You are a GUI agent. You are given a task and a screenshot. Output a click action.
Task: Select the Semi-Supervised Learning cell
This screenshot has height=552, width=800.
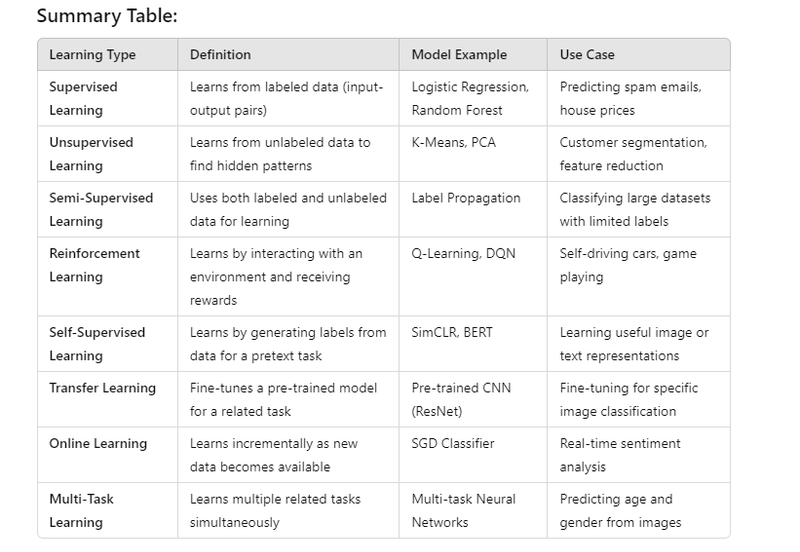click(x=101, y=210)
